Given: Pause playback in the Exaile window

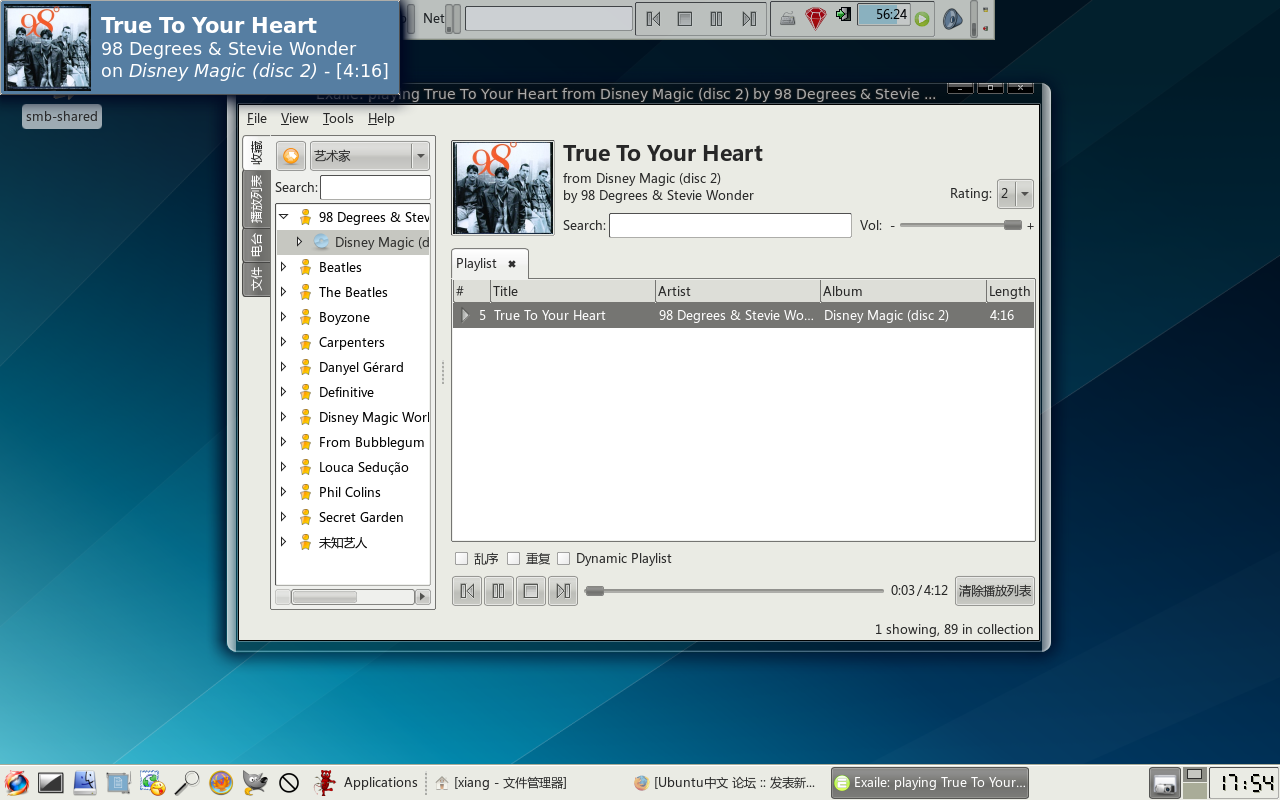Looking at the screenshot, I should click(x=499, y=591).
